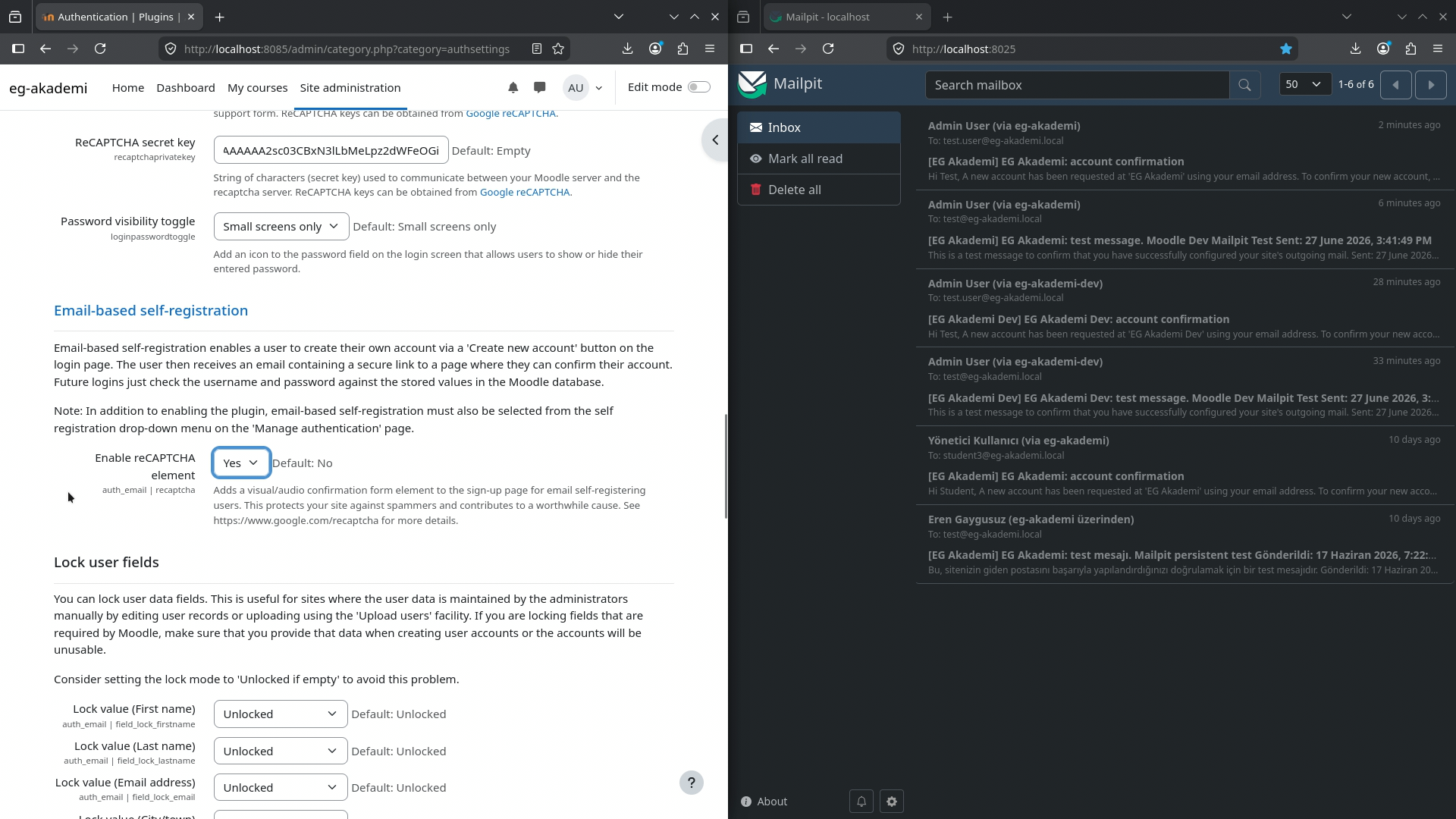Open Mailpit settings gear
Screen dimensions: 1456x819
892,802
